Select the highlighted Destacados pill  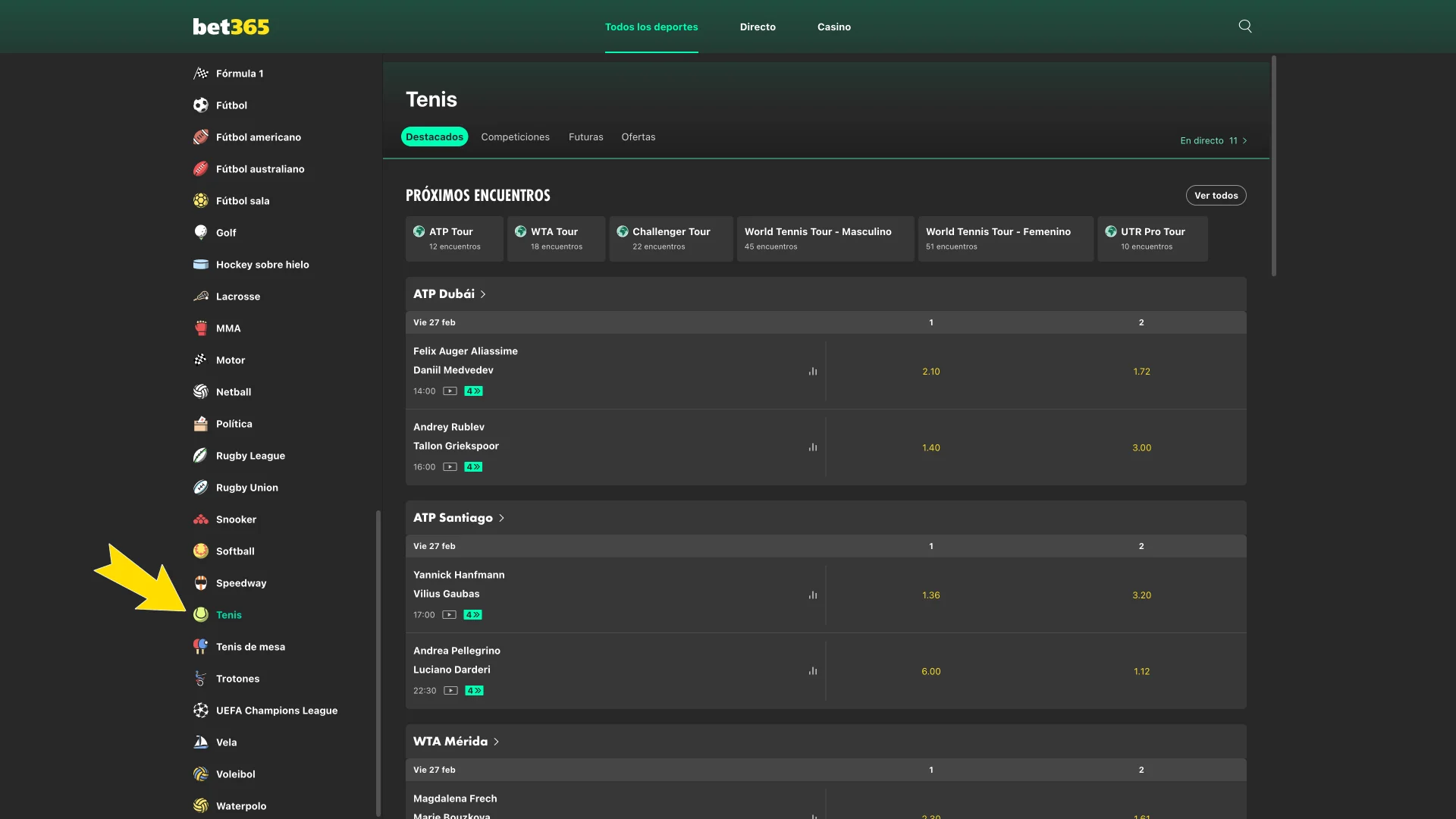pyautogui.click(x=434, y=136)
